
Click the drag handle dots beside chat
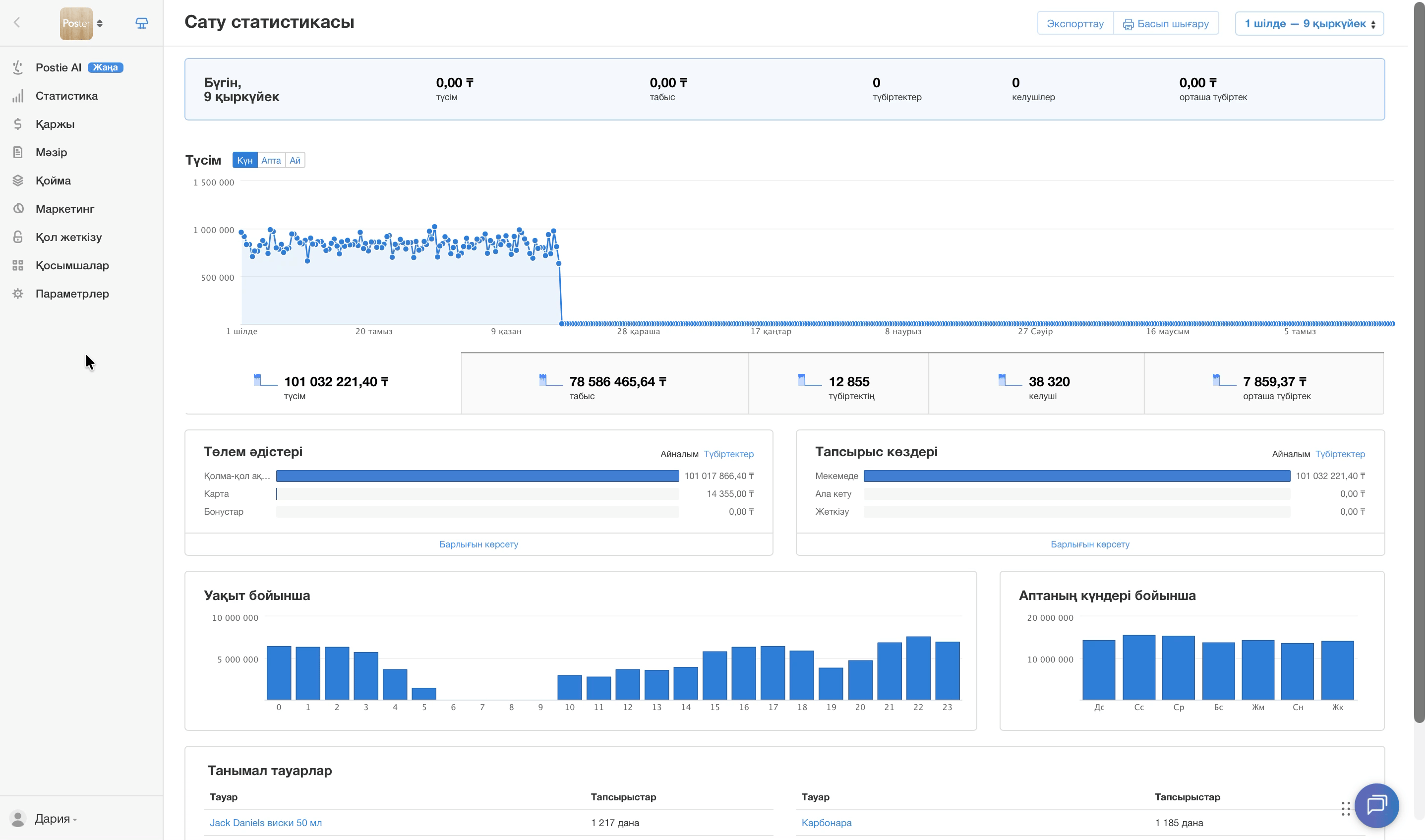point(1345,809)
